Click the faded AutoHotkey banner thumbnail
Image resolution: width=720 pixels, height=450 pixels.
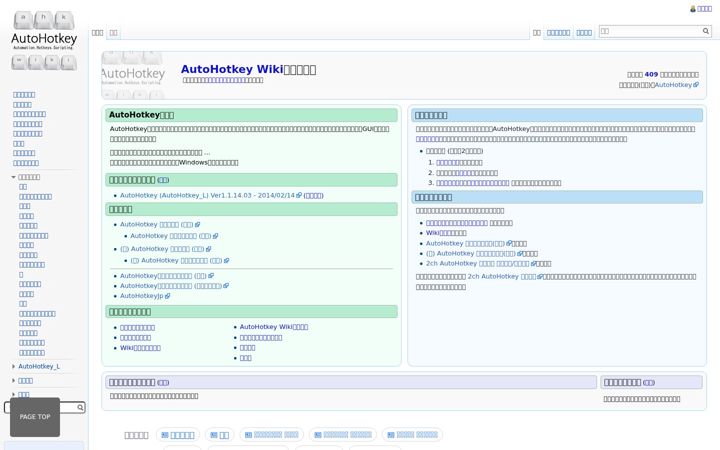coord(133,75)
